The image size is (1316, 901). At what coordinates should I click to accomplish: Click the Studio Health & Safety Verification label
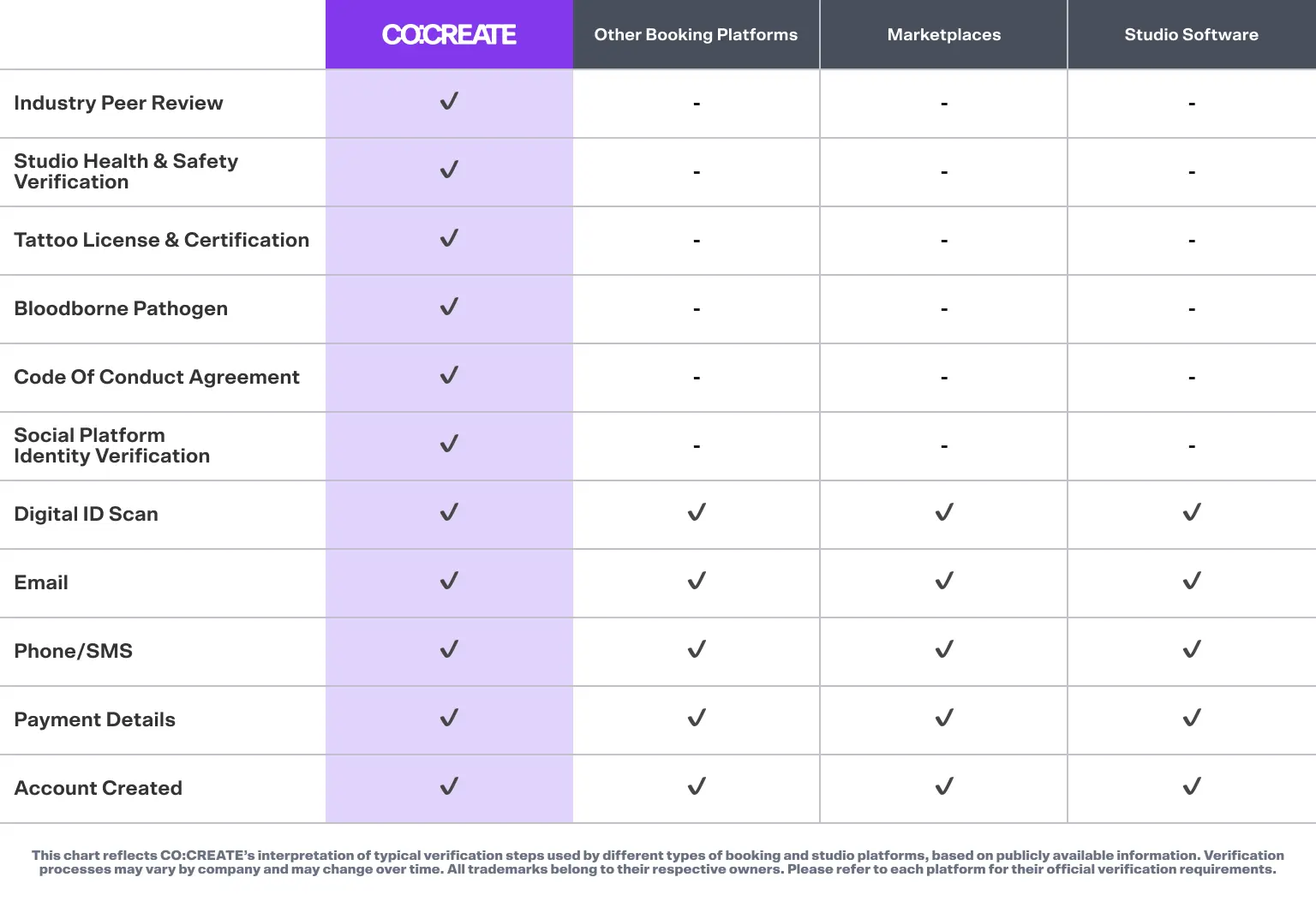point(126,171)
